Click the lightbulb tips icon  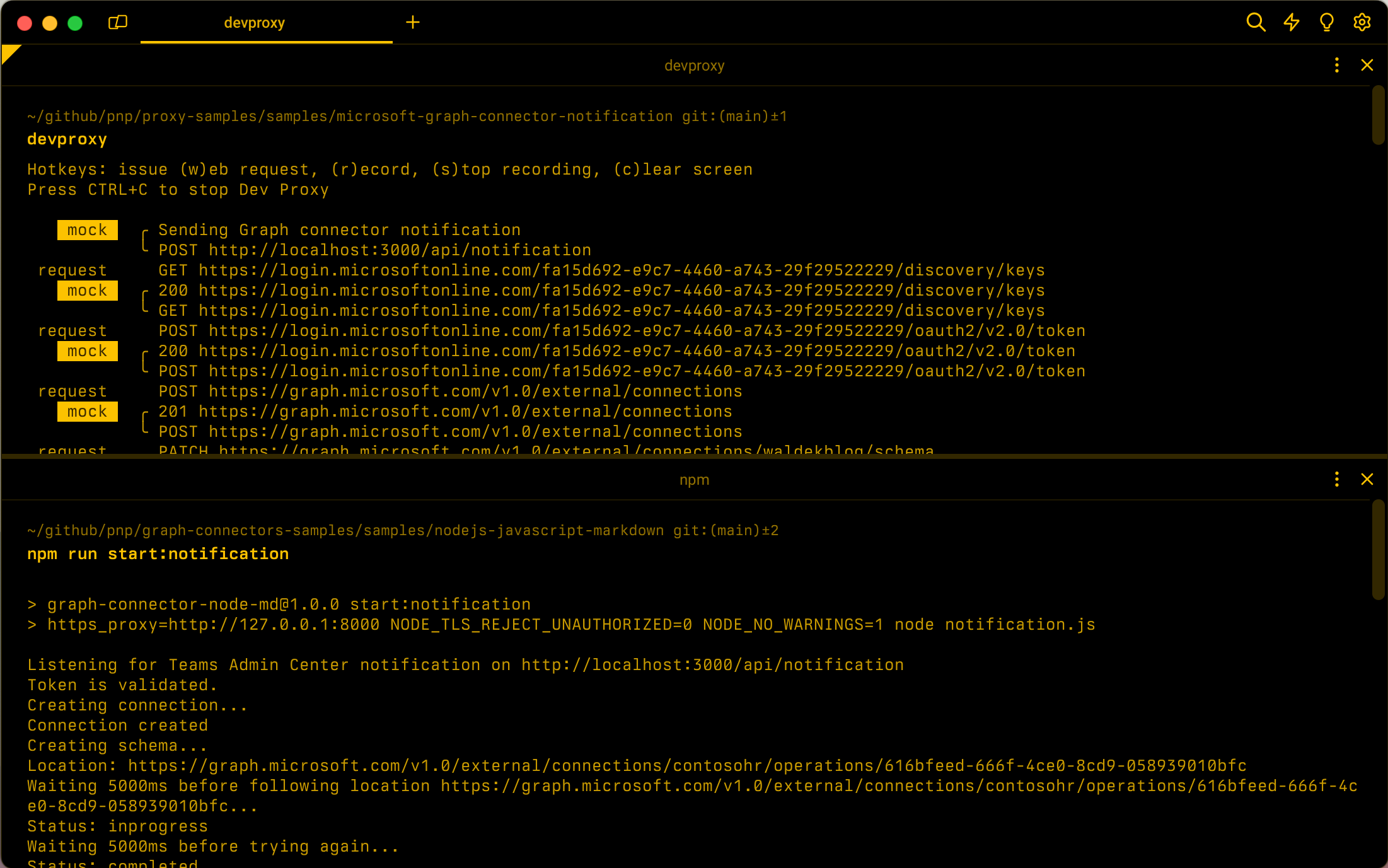(1326, 22)
